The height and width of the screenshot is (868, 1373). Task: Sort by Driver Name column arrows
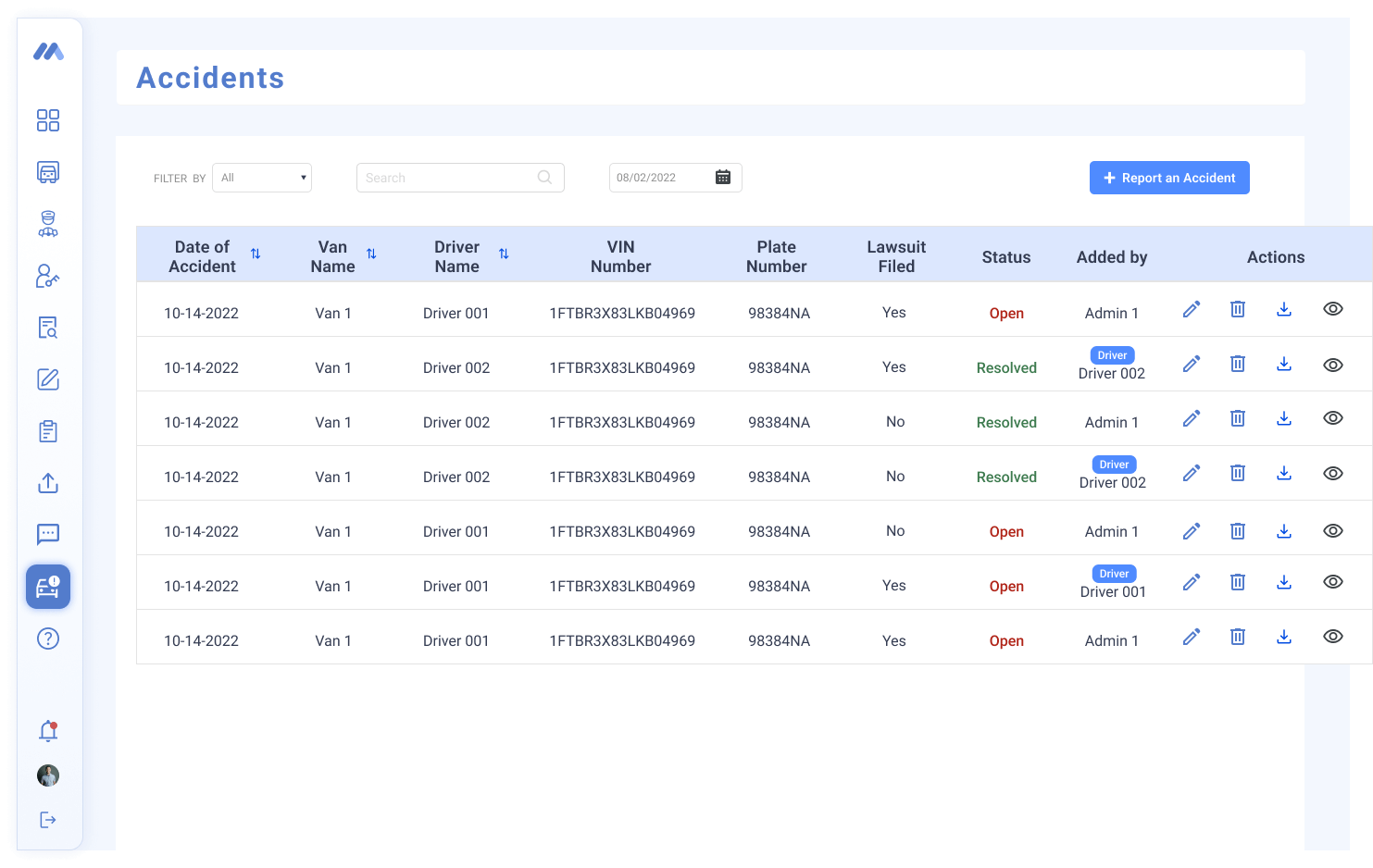[x=504, y=254]
